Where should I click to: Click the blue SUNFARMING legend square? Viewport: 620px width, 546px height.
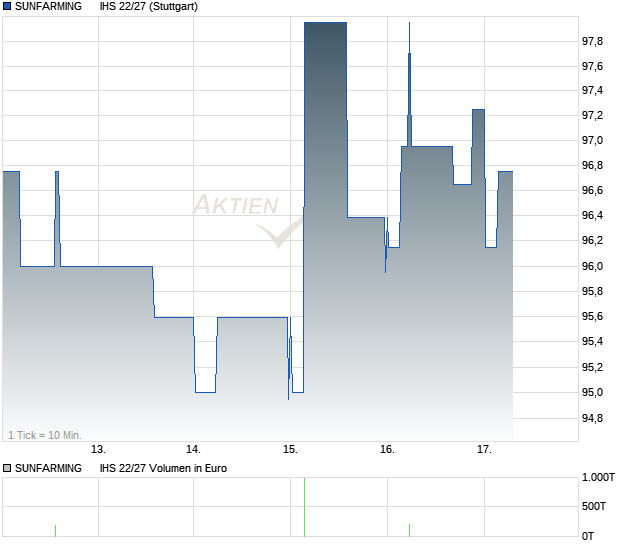click(x=7, y=6)
